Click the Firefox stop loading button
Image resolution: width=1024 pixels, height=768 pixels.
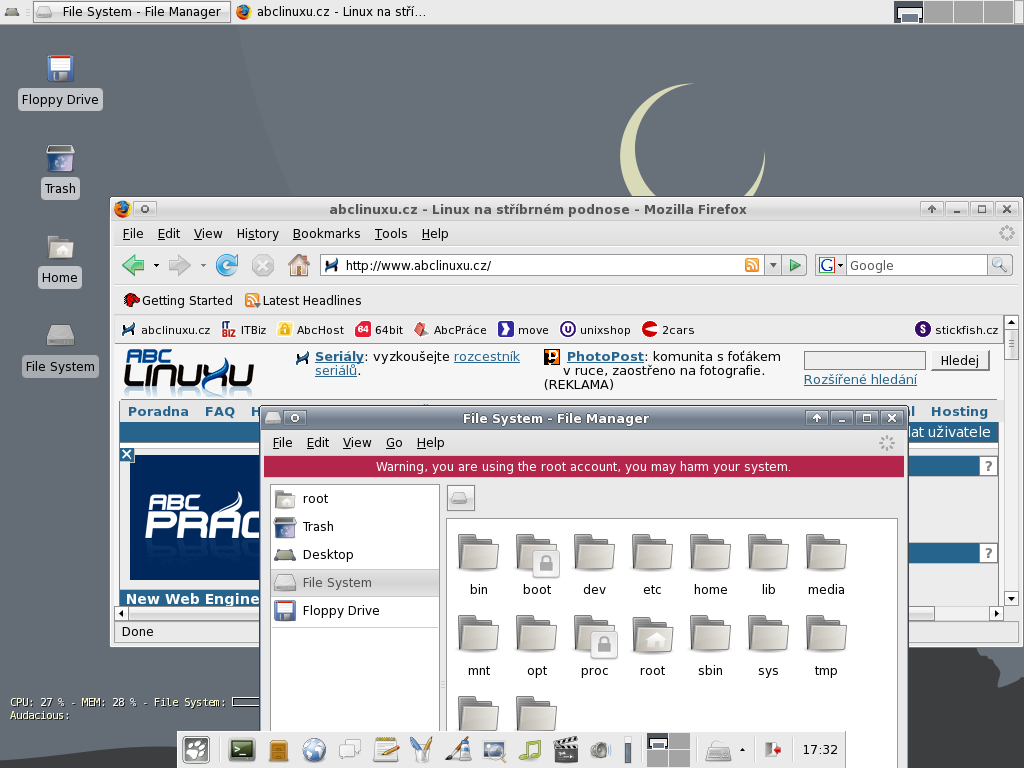tap(263, 265)
